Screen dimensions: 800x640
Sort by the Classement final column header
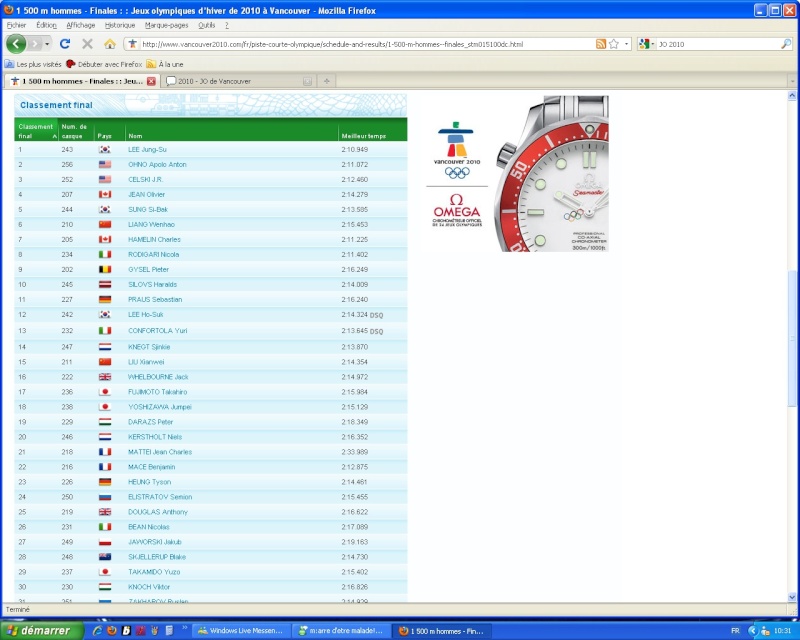[36, 131]
